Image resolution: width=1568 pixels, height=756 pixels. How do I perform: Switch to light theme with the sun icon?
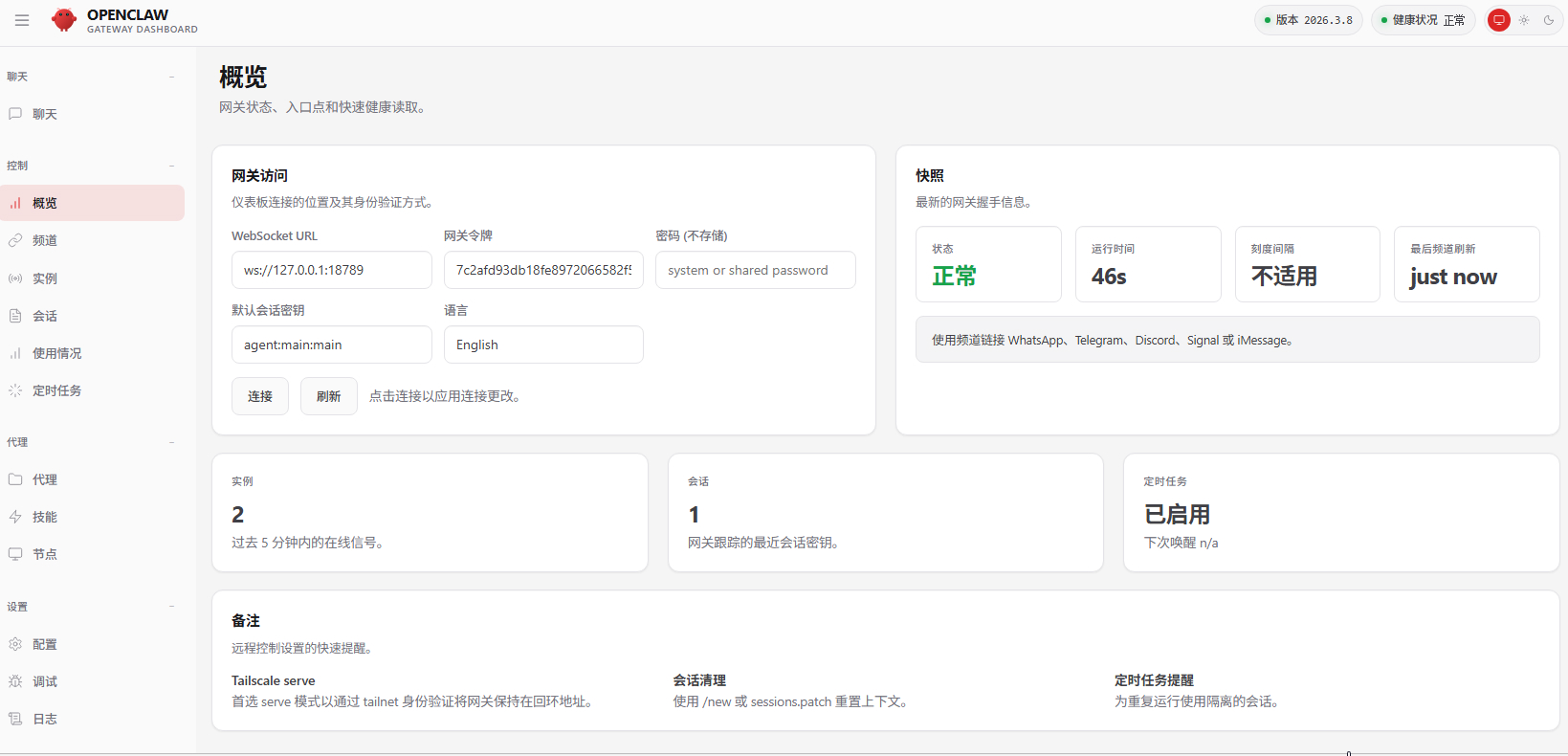pyautogui.click(x=1524, y=20)
